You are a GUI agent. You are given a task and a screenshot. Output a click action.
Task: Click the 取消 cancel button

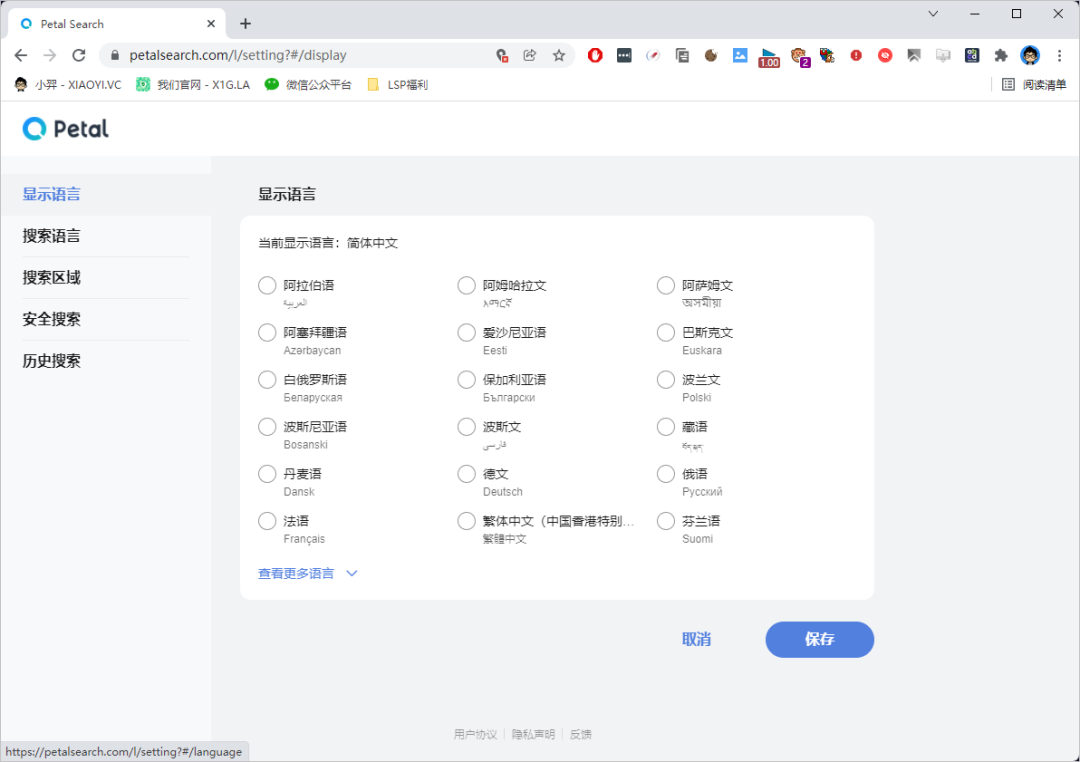[x=696, y=639]
